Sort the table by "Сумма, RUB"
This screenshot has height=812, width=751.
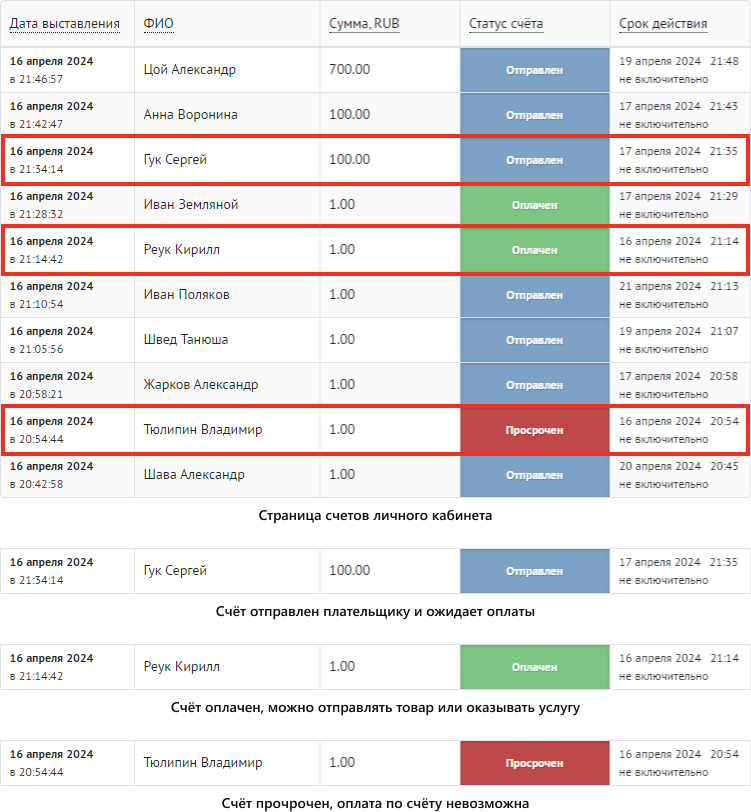[364, 24]
